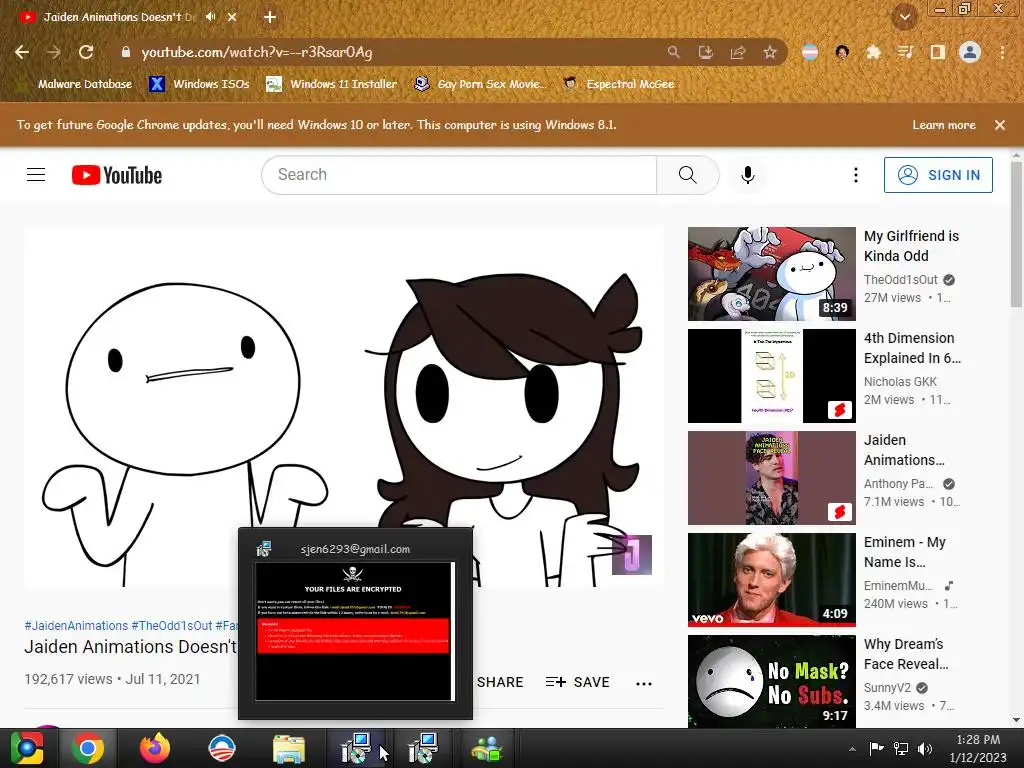Screen dimensions: 1024x768
Task: Open 4th Dimension Explained video thumbnail
Action: point(772,376)
